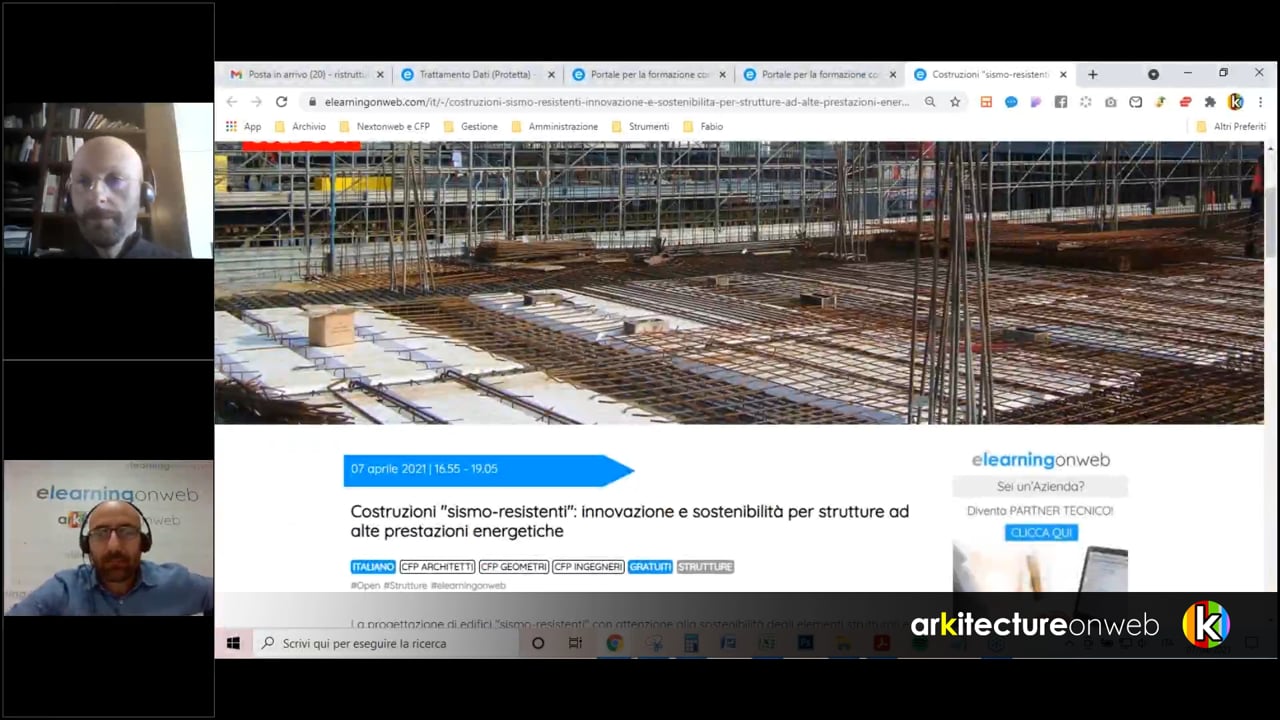This screenshot has height=720, width=1280.
Task: Click the orange grid extension icon
Action: click(986, 102)
